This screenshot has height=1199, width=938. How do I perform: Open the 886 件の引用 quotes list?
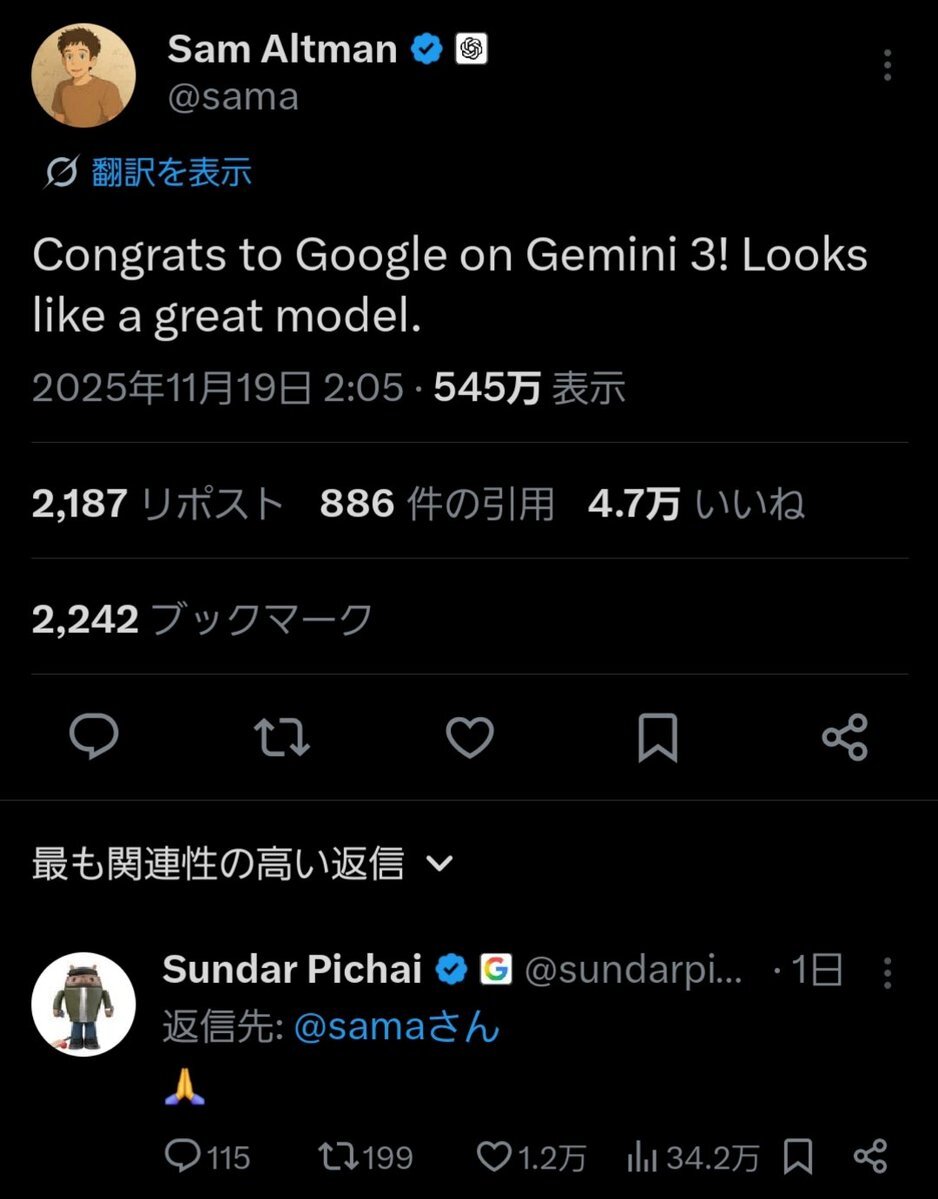(x=437, y=505)
